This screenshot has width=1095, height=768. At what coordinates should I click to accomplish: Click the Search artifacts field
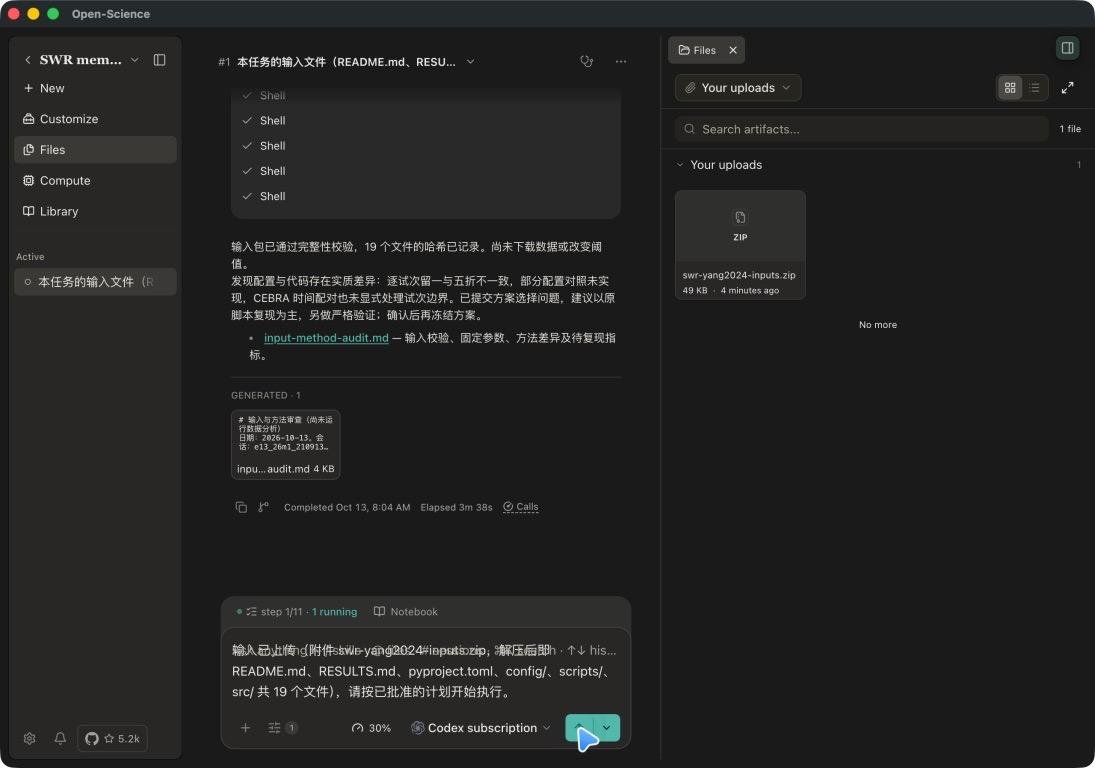pyautogui.click(x=862, y=129)
